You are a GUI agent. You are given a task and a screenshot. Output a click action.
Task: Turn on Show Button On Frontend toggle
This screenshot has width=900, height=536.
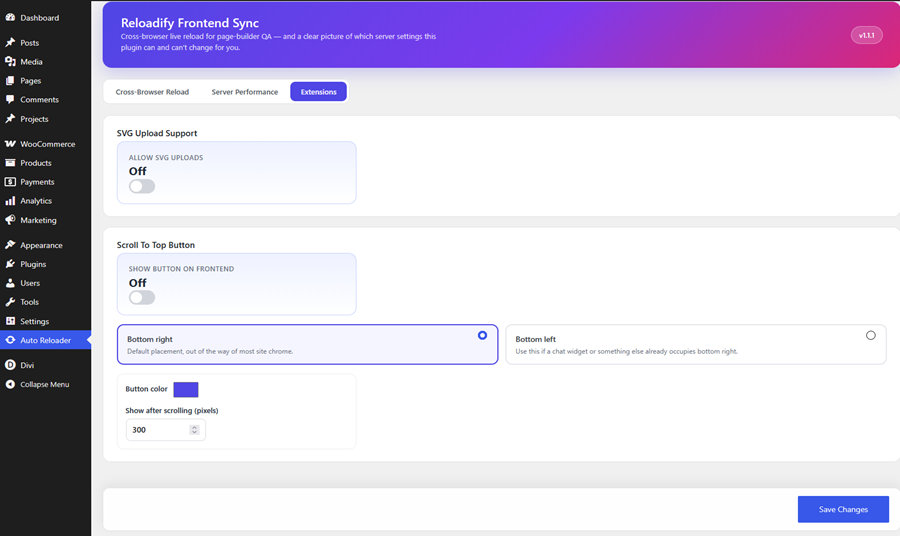pyautogui.click(x=142, y=297)
